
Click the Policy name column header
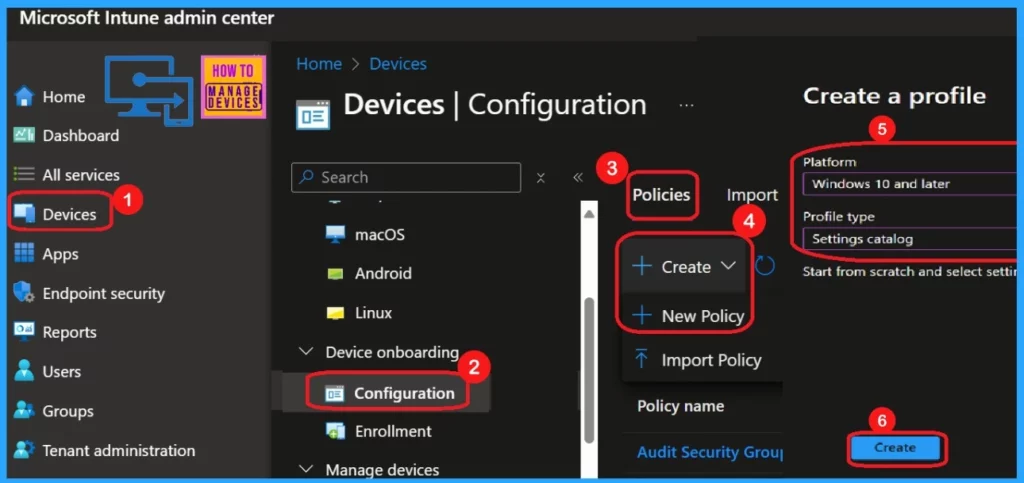680,406
